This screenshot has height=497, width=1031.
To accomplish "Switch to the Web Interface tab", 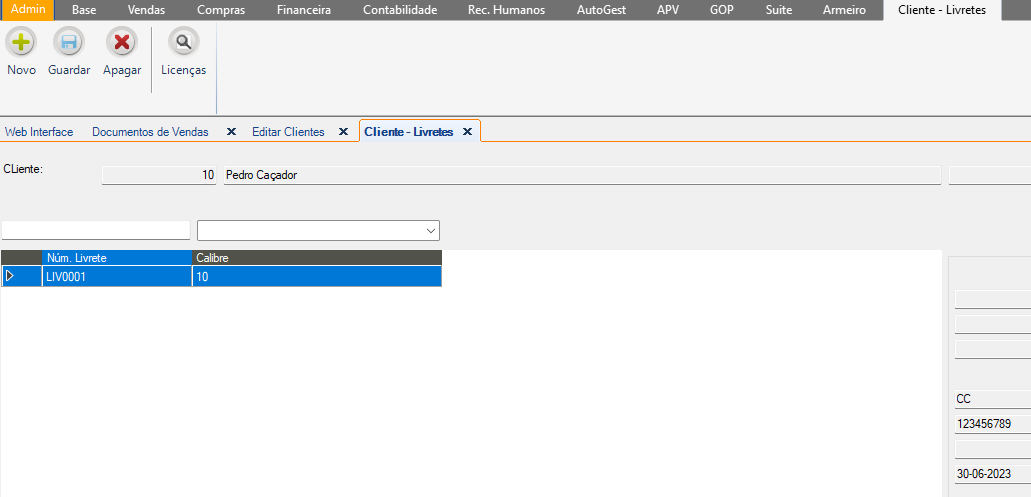I will 39,132.
